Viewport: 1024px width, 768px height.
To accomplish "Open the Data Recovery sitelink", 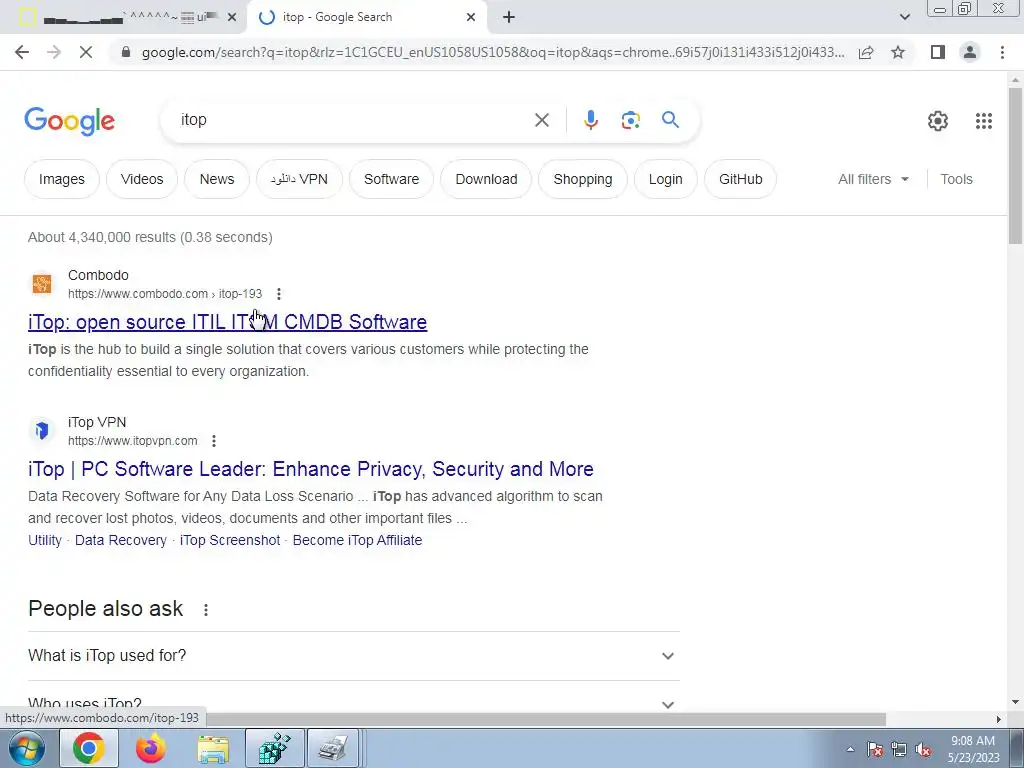I will point(121,540).
